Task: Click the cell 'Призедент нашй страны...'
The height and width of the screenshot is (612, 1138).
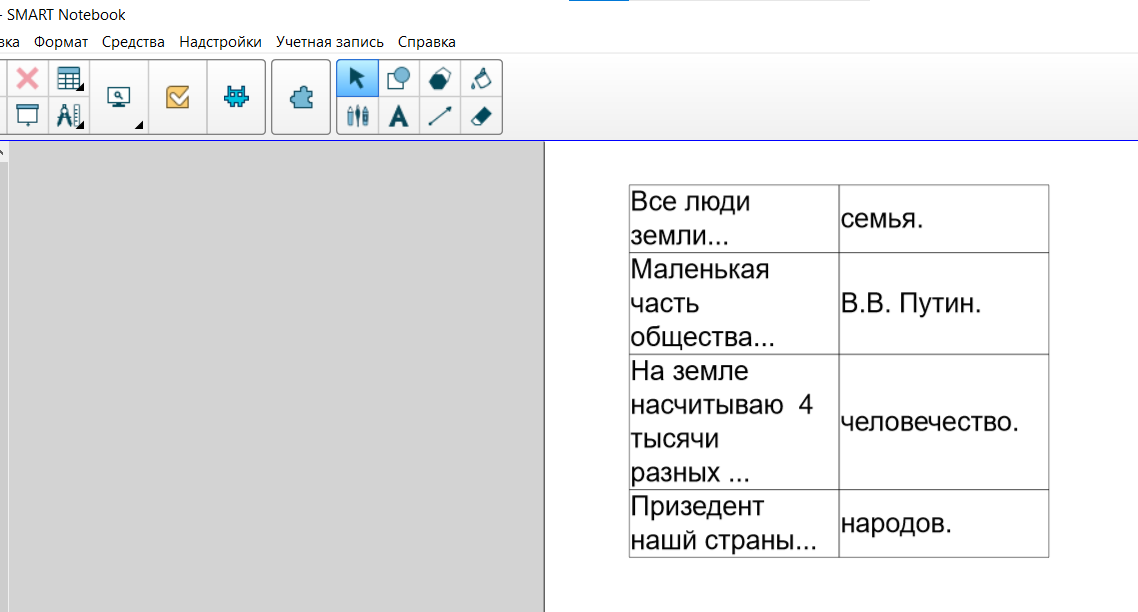Action: [734, 523]
